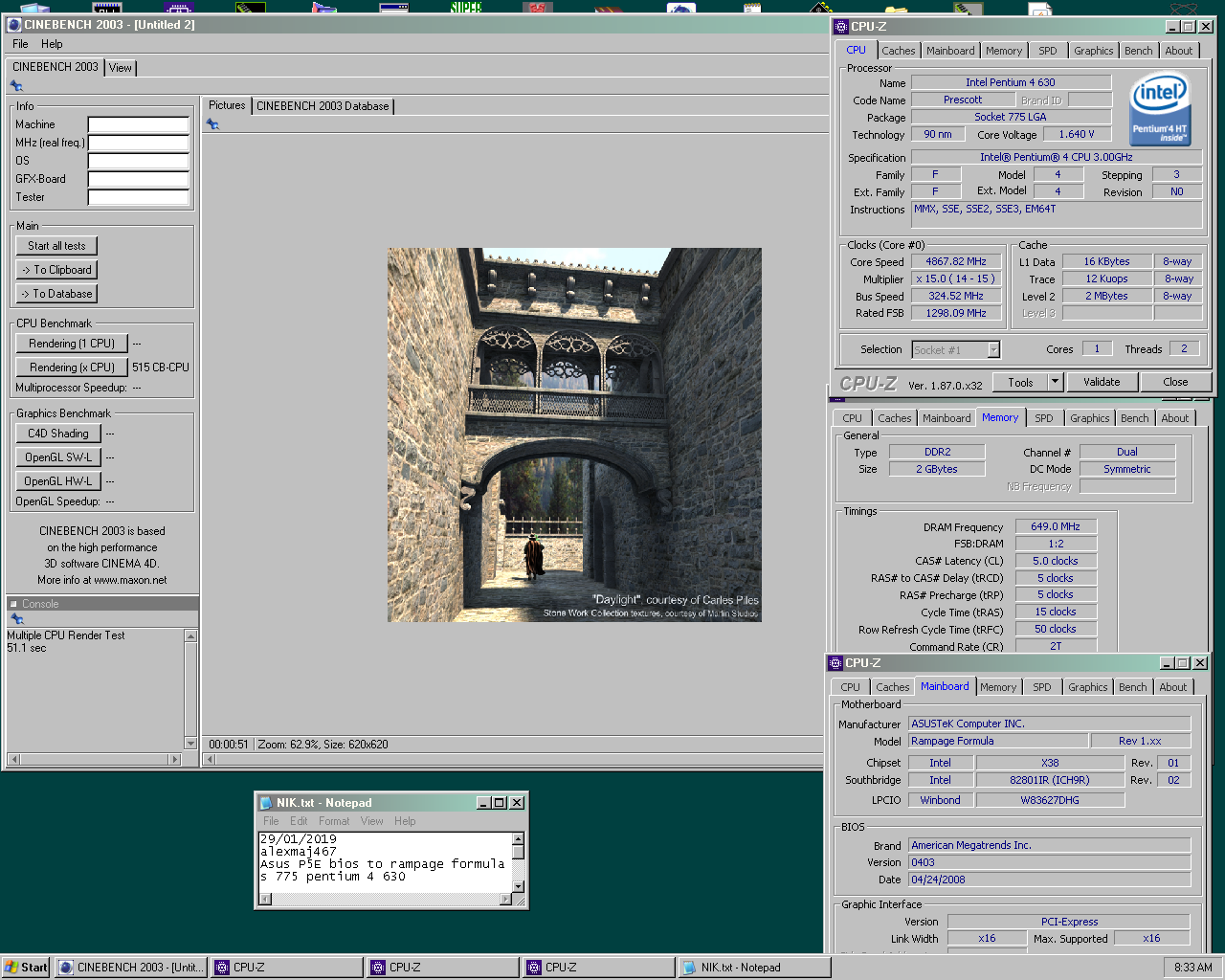Click the Notepad horizontal scrollbar right arrow
The height and width of the screenshot is (980, 1225).
pyautogui.click(x=505, y=900)
